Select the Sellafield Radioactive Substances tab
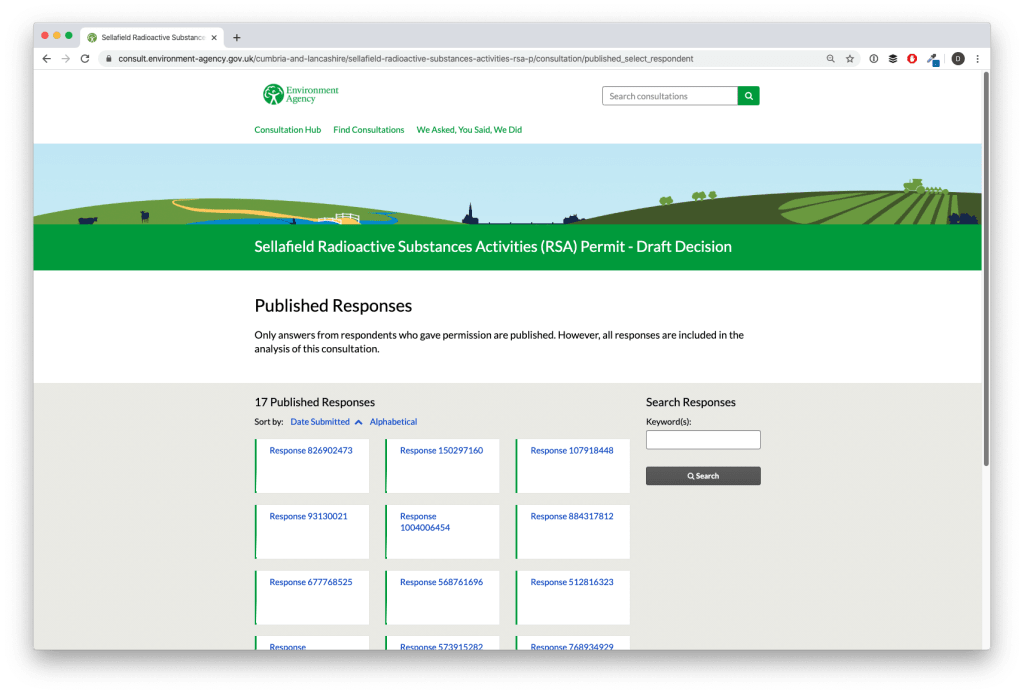Viewport: 1024px width, 694px height. (x=152, y=38)
